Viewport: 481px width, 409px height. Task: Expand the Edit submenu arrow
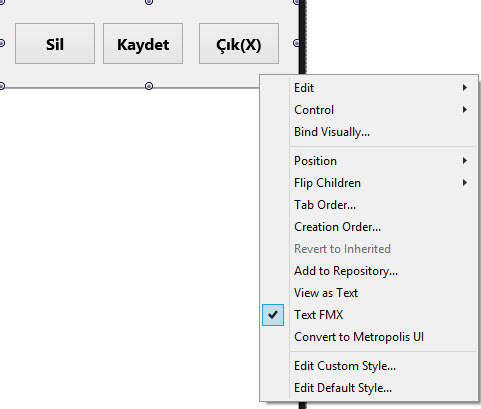point(465,88)
